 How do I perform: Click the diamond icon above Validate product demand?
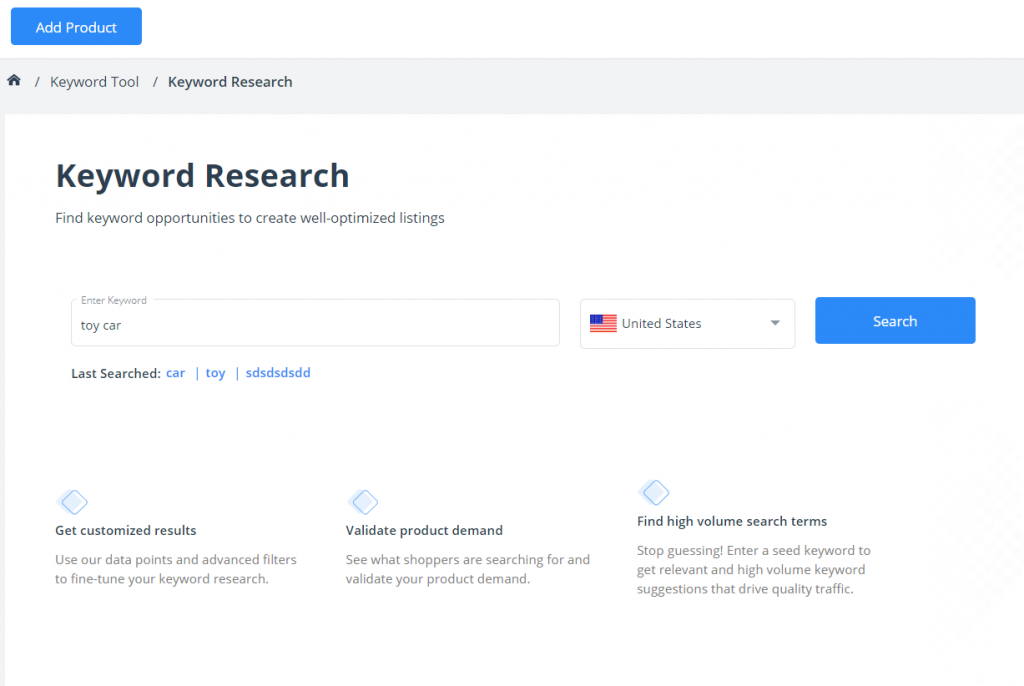pyautogui.click(x=363, y=502)
